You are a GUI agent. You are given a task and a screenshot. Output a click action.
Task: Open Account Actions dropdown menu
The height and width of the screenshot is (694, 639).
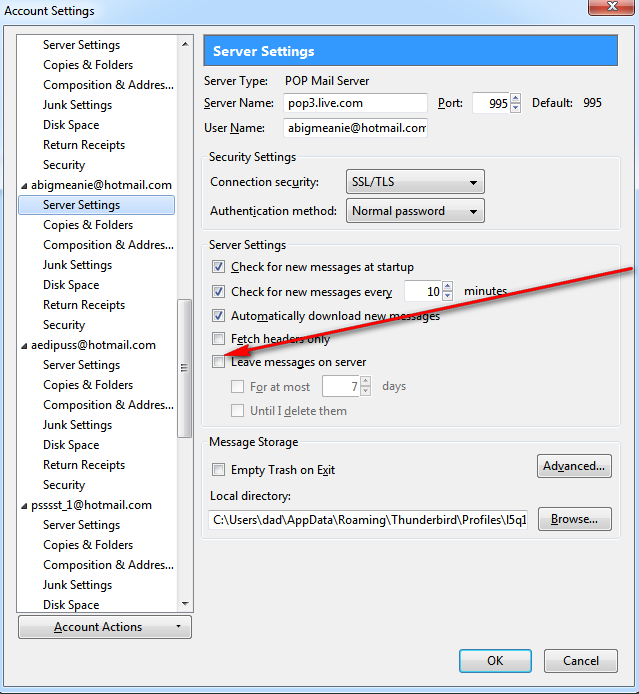click(105, 627)
